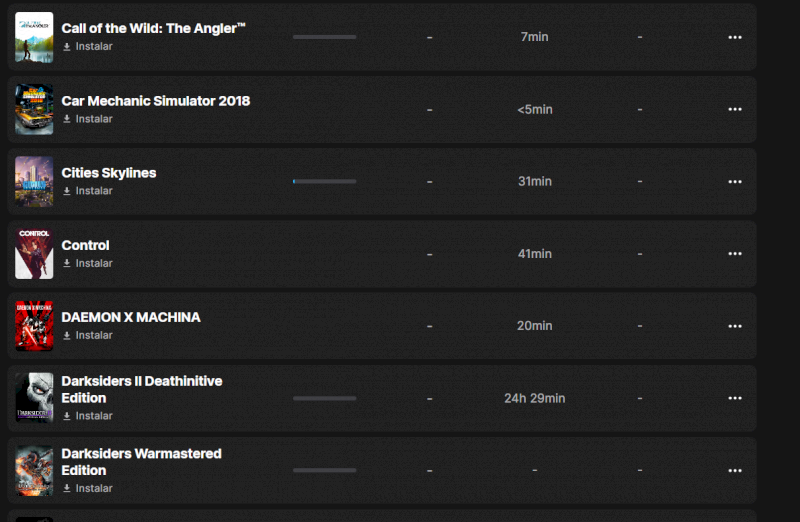Show the three-dot menu for Control

coord(735,254)
